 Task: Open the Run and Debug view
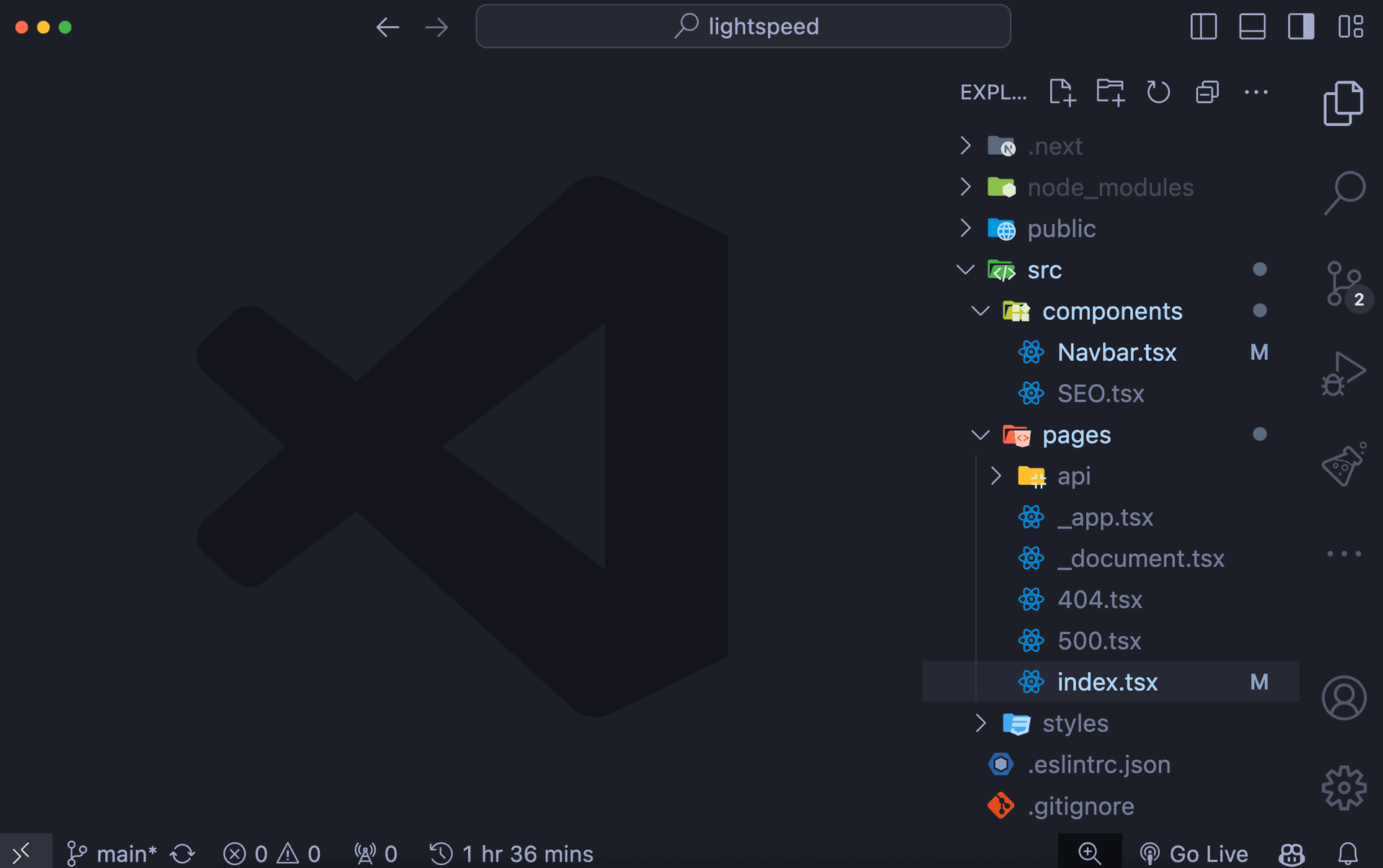[1343, 373]
